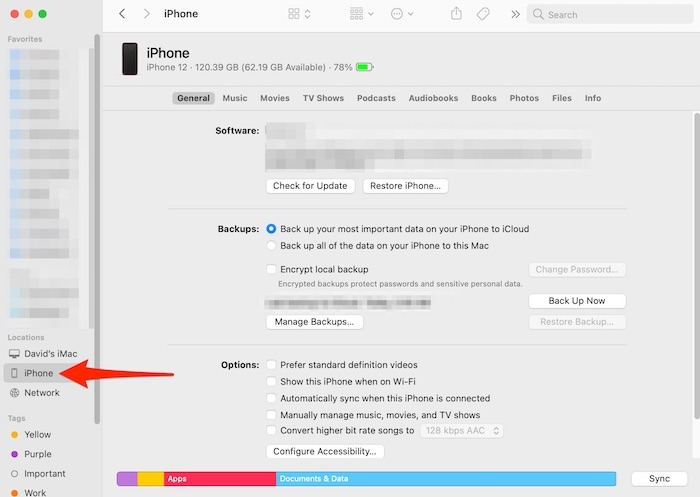Screen dimensions: 700x497
Task: Click the Sync button
Action: [x=659, y=479]
